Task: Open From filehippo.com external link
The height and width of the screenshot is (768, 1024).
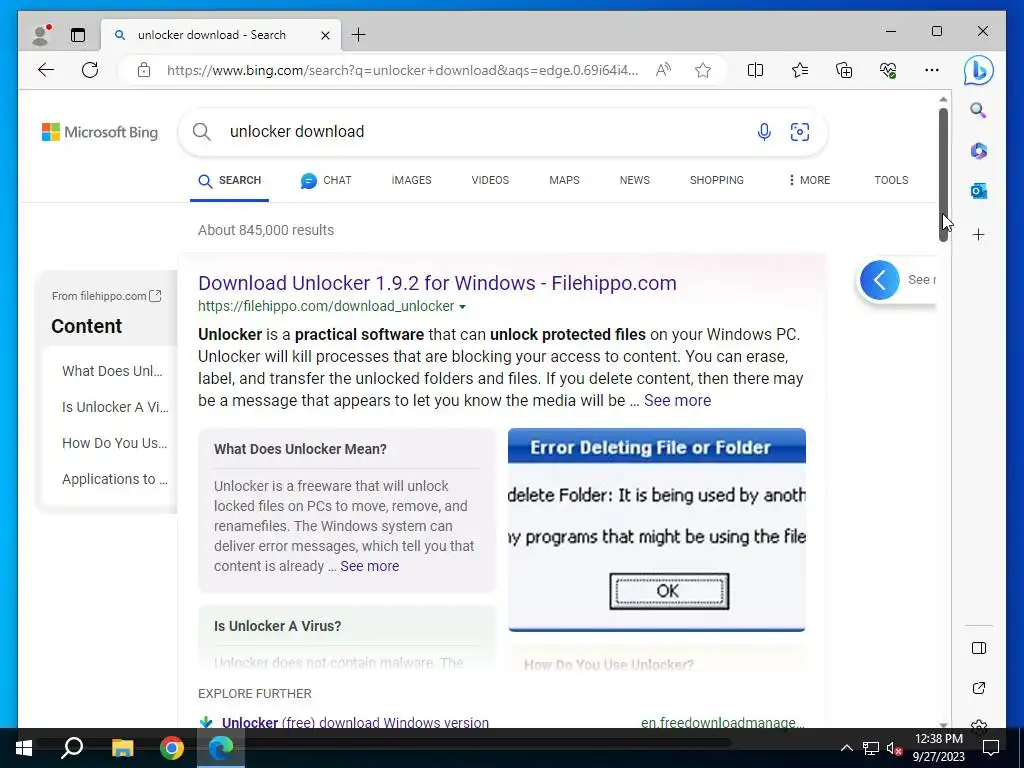Action: 106,296
